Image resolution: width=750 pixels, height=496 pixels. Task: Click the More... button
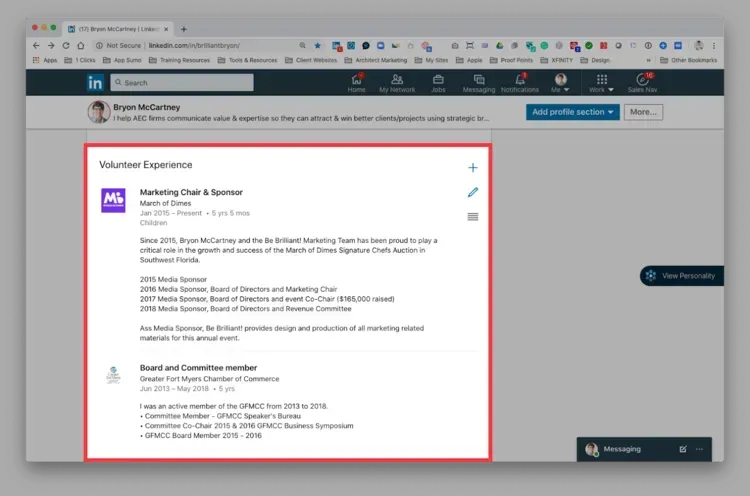pyautogui.click(x=643, y=112)
